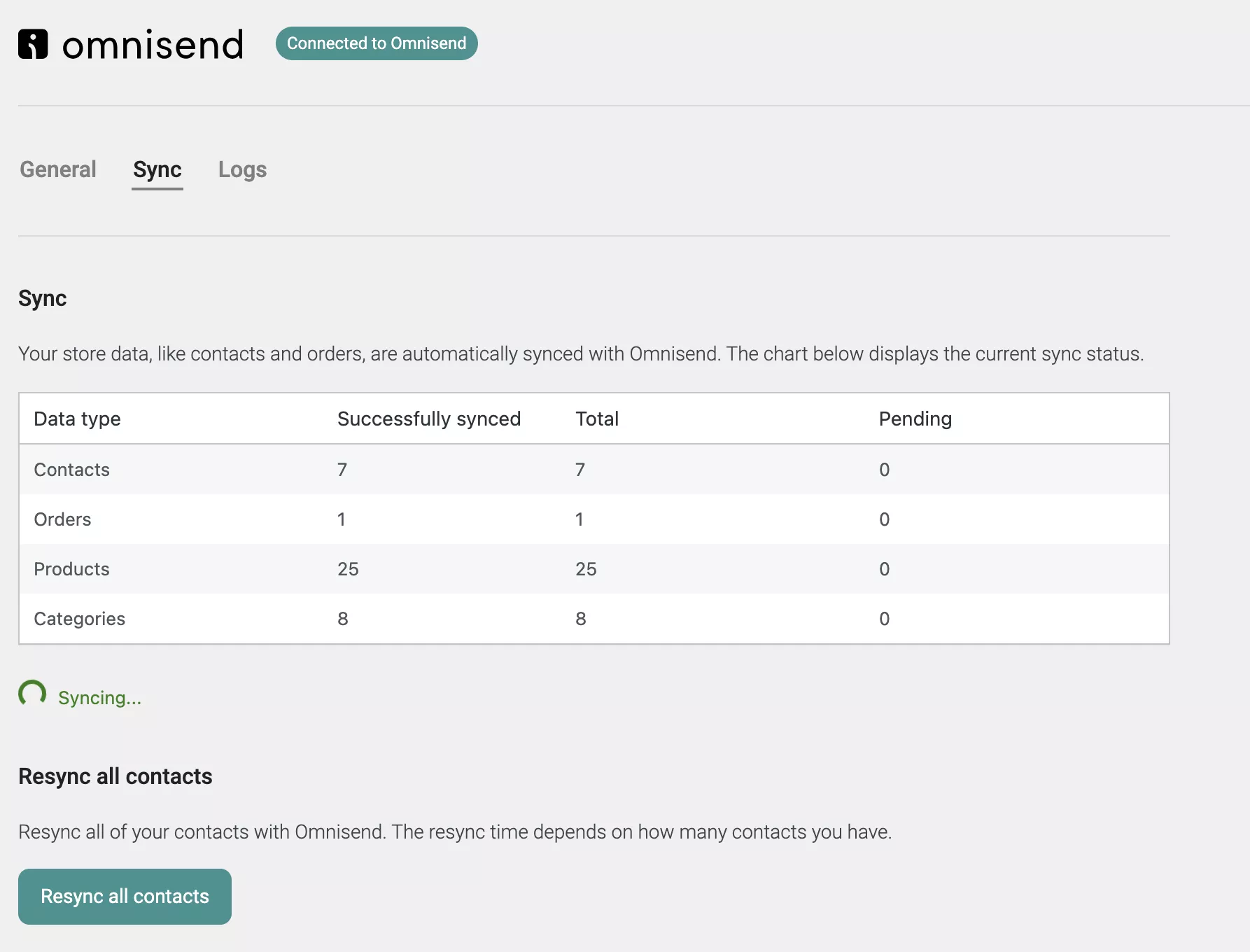Click Products total value 25

(586, 569)
